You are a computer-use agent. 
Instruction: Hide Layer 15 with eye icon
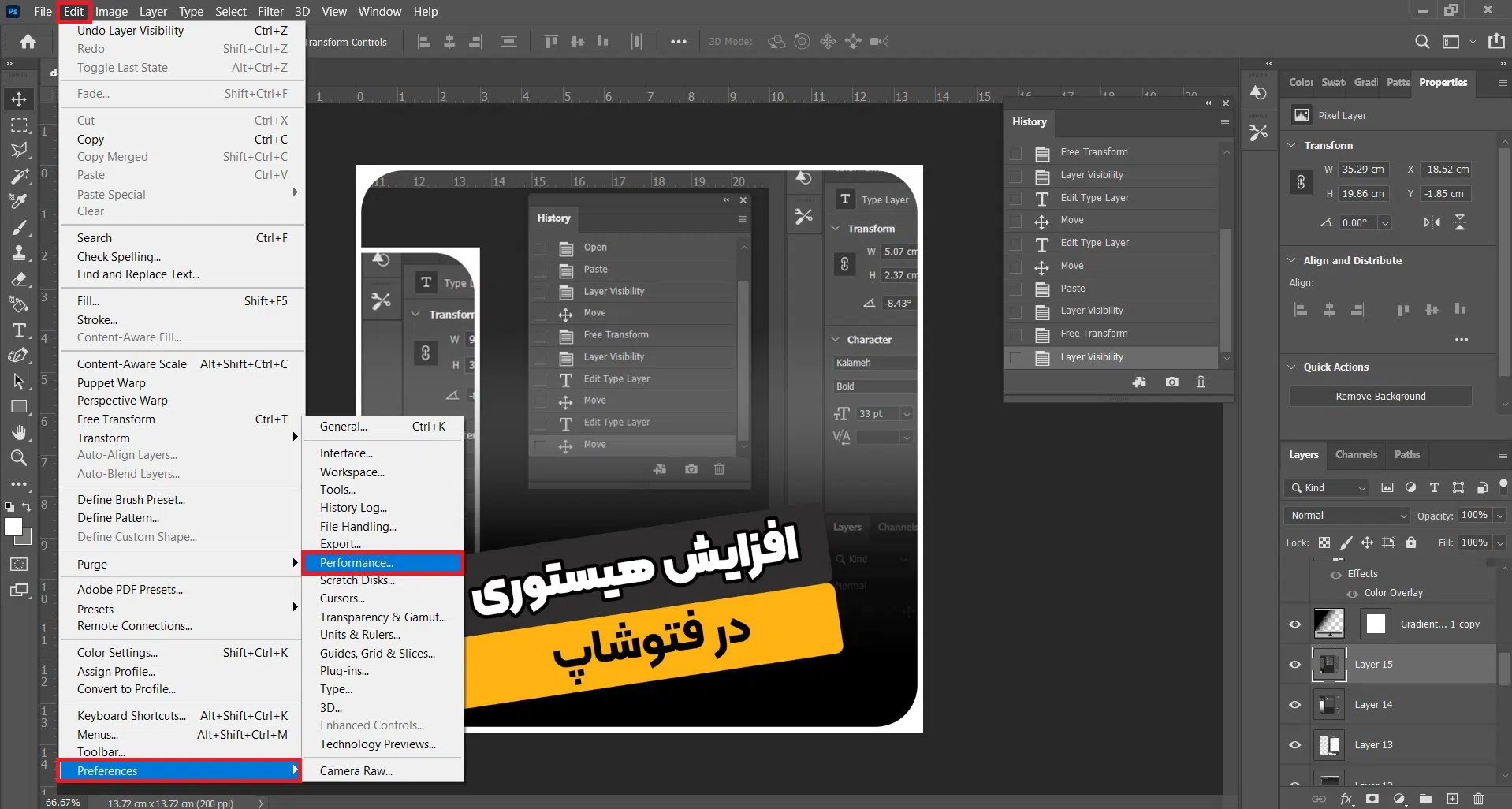1294,665
